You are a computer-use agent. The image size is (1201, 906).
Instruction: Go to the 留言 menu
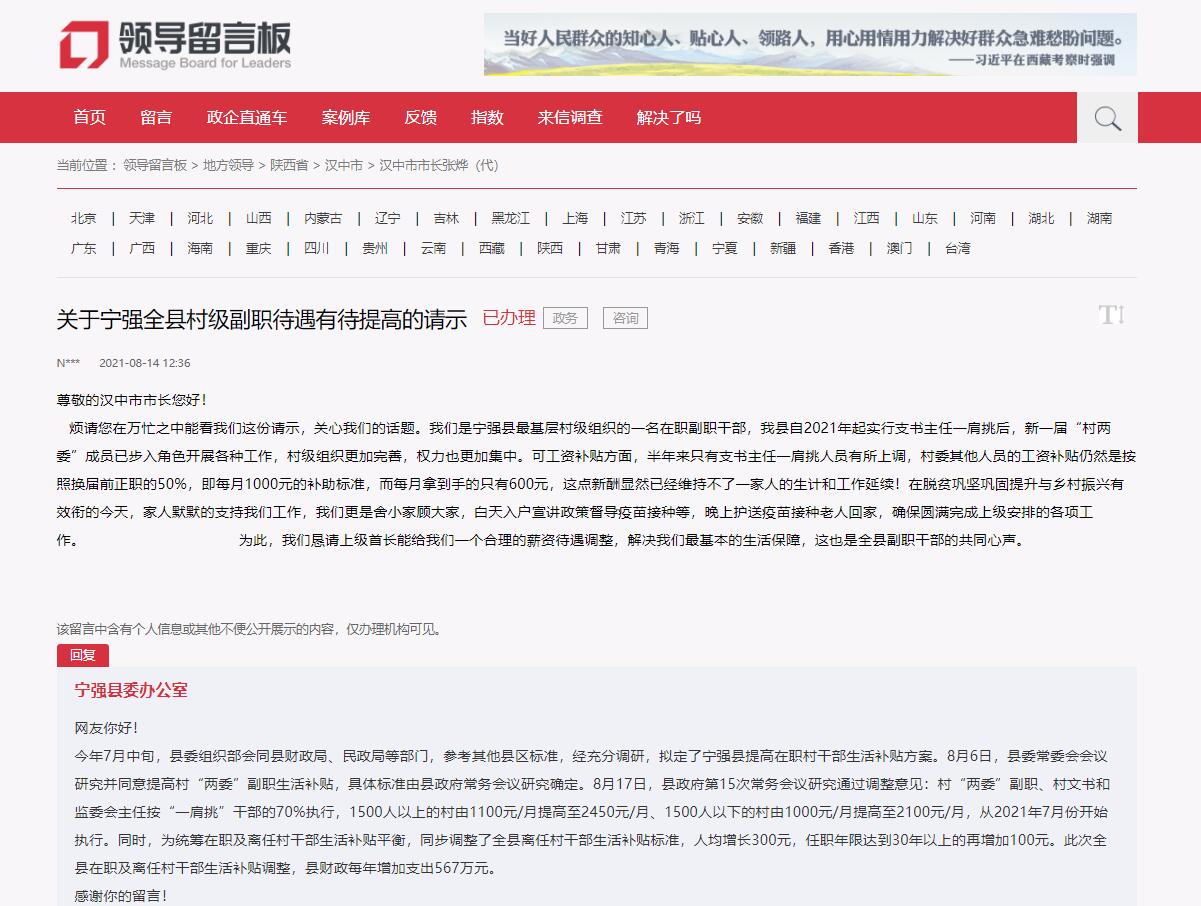pyautogui.click(x=156, y=118)
